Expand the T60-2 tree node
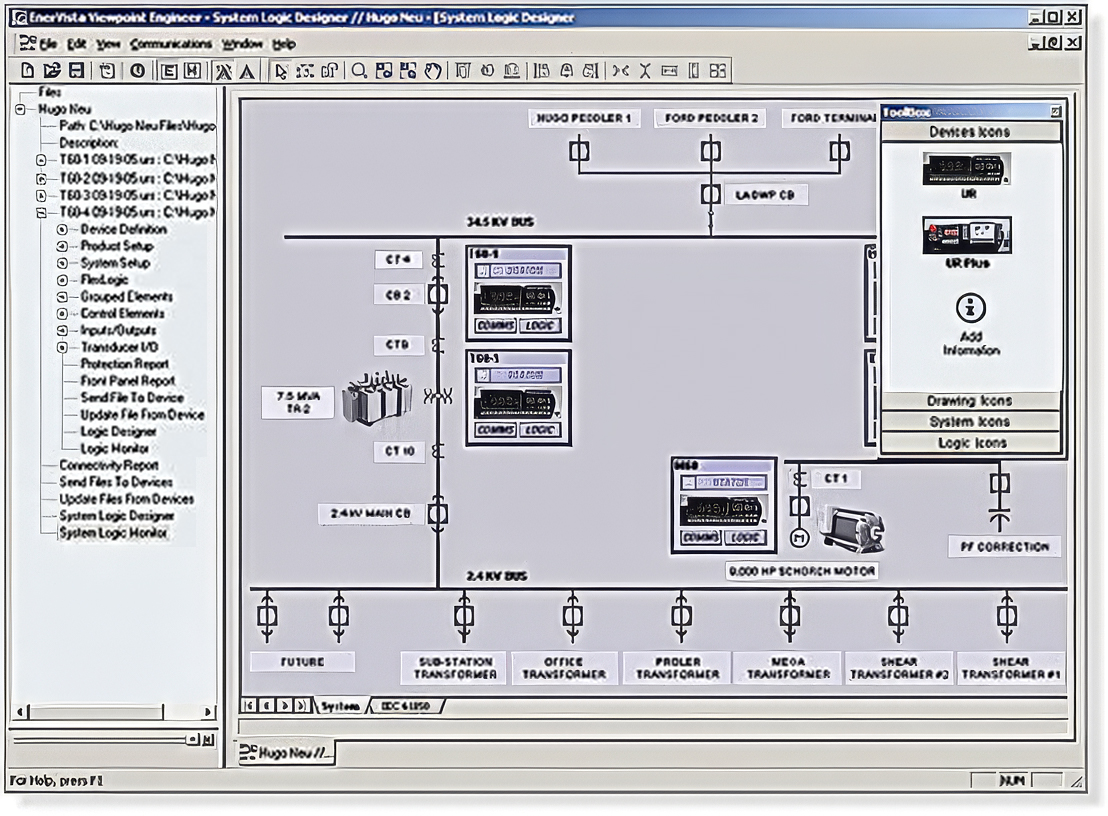This screenshot has height=816, width=1108. (x=41, y=178)
